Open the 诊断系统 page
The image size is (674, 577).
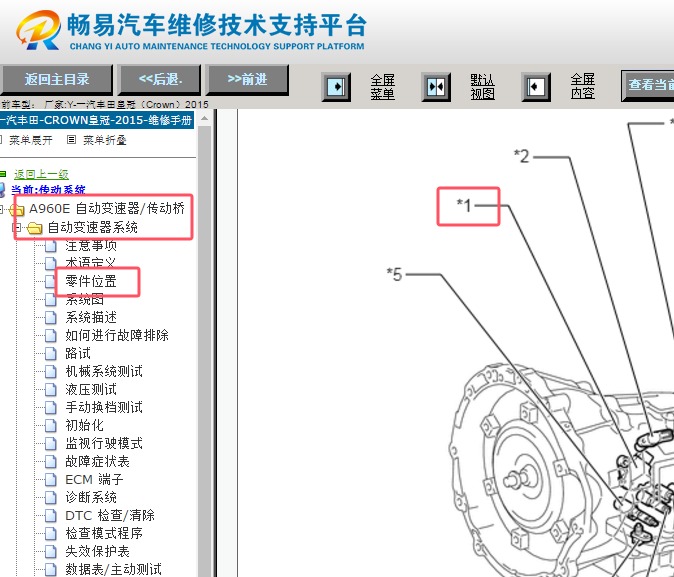[x=91, y=497]
